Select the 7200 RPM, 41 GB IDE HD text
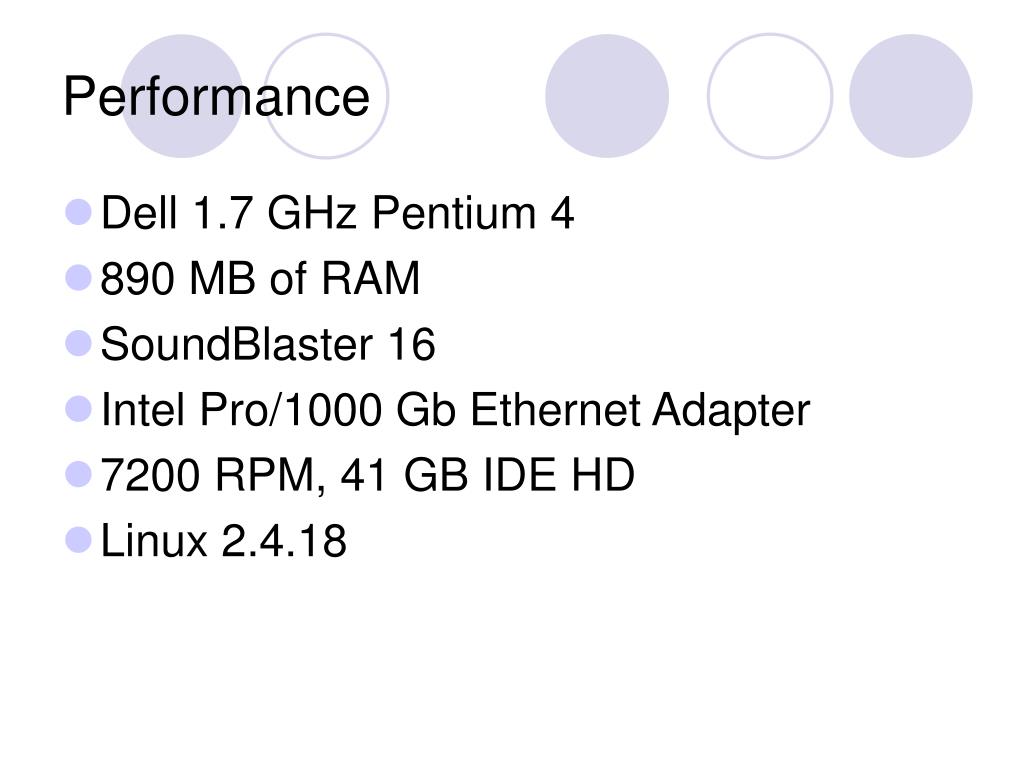1024x768 pixels. [367, 475]
